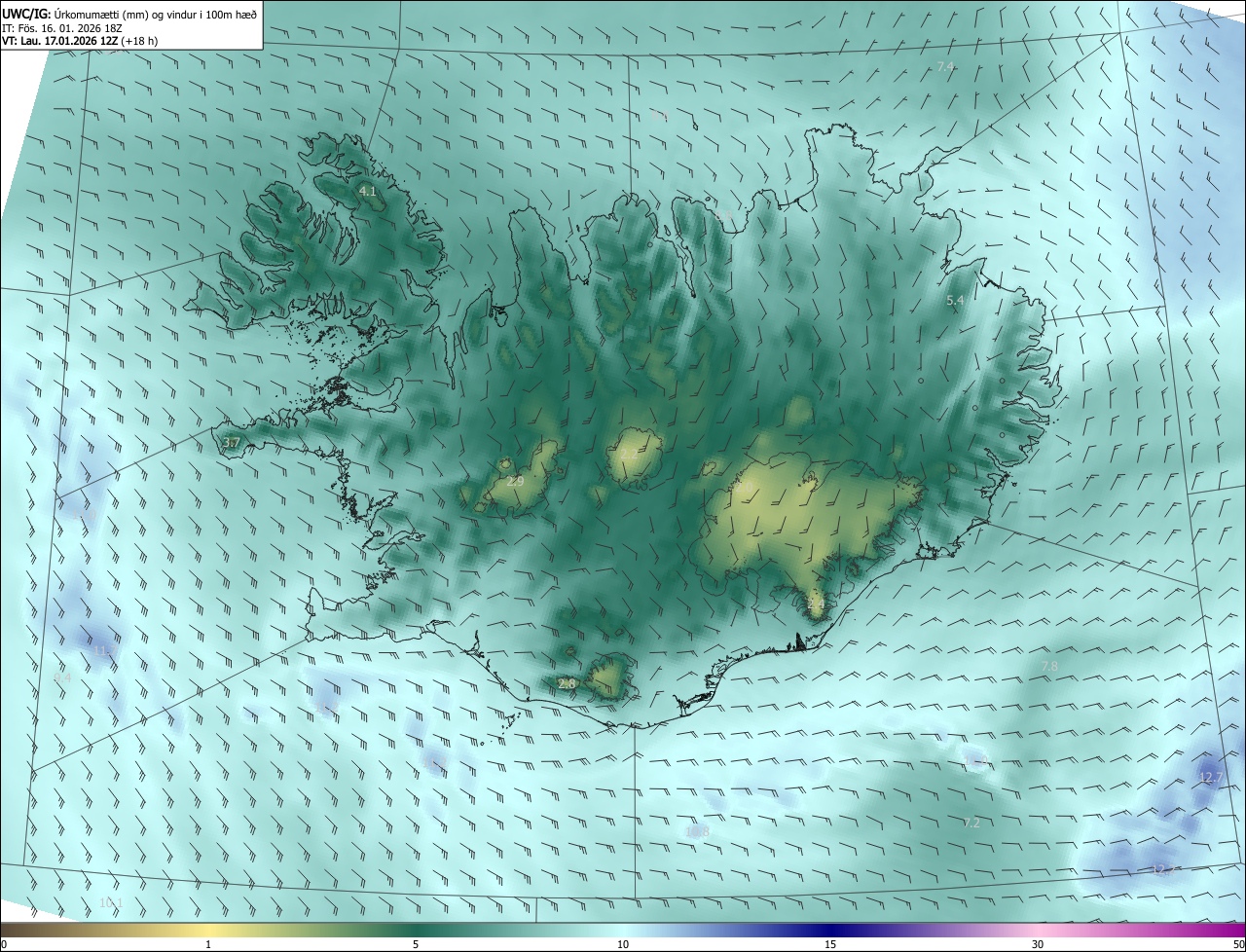This screenshot has width=1246, height=952.
Task: Click the colorbar tick label 1
Action: tap(209, 944)
